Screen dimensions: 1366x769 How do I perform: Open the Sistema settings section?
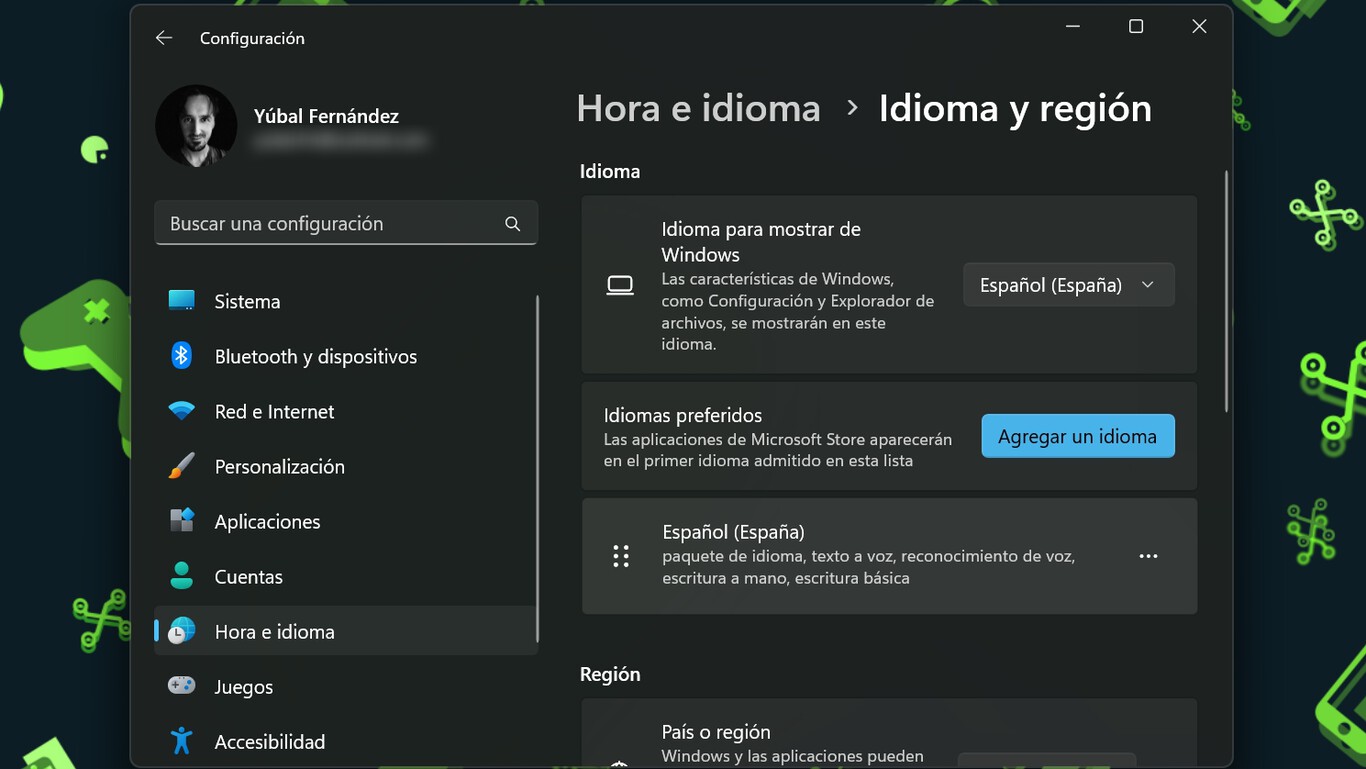coord(246,300)
